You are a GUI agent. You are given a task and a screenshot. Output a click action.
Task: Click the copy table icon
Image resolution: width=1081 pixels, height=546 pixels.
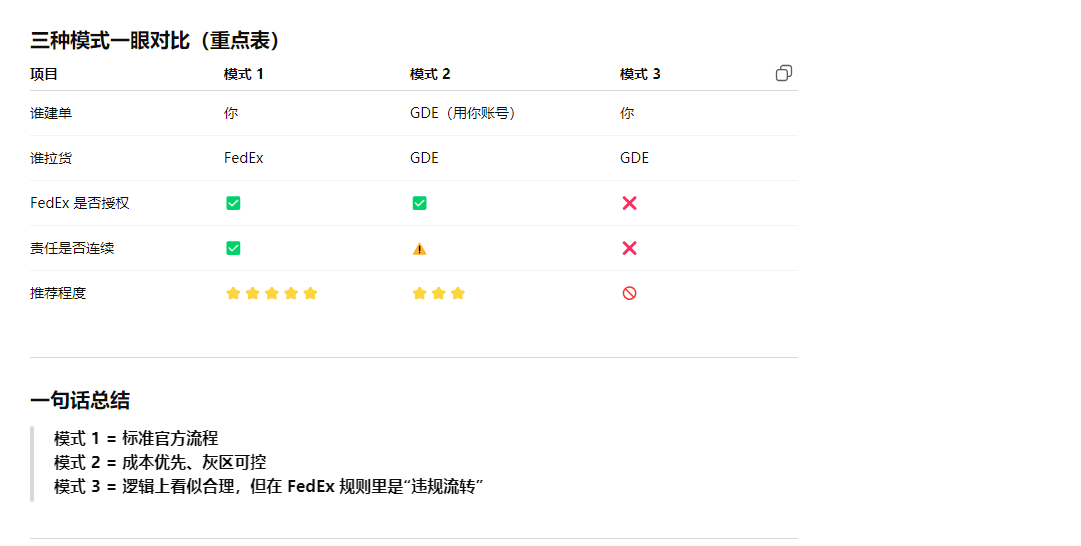click(x=784, y=73)
